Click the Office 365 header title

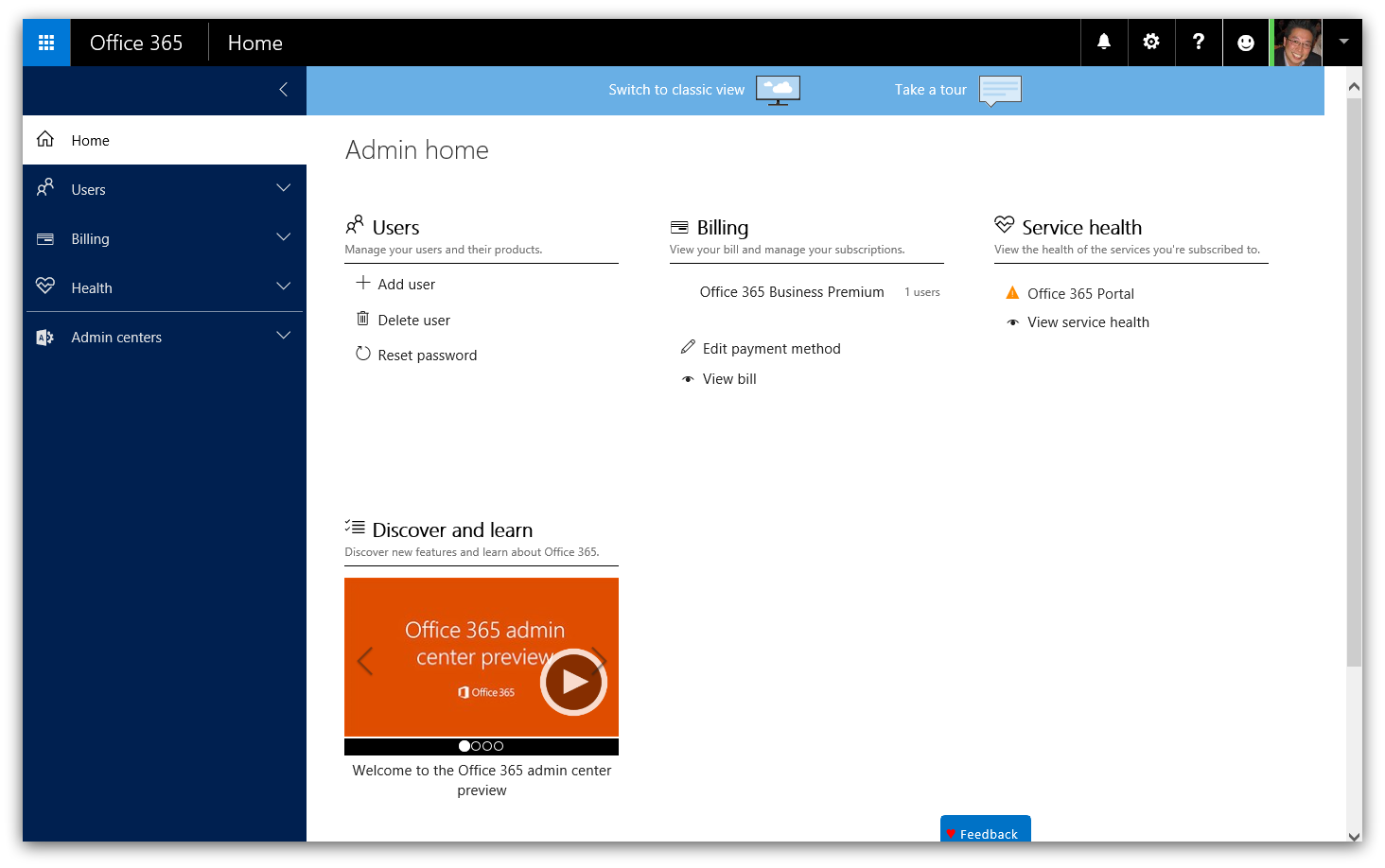[136, 43]
